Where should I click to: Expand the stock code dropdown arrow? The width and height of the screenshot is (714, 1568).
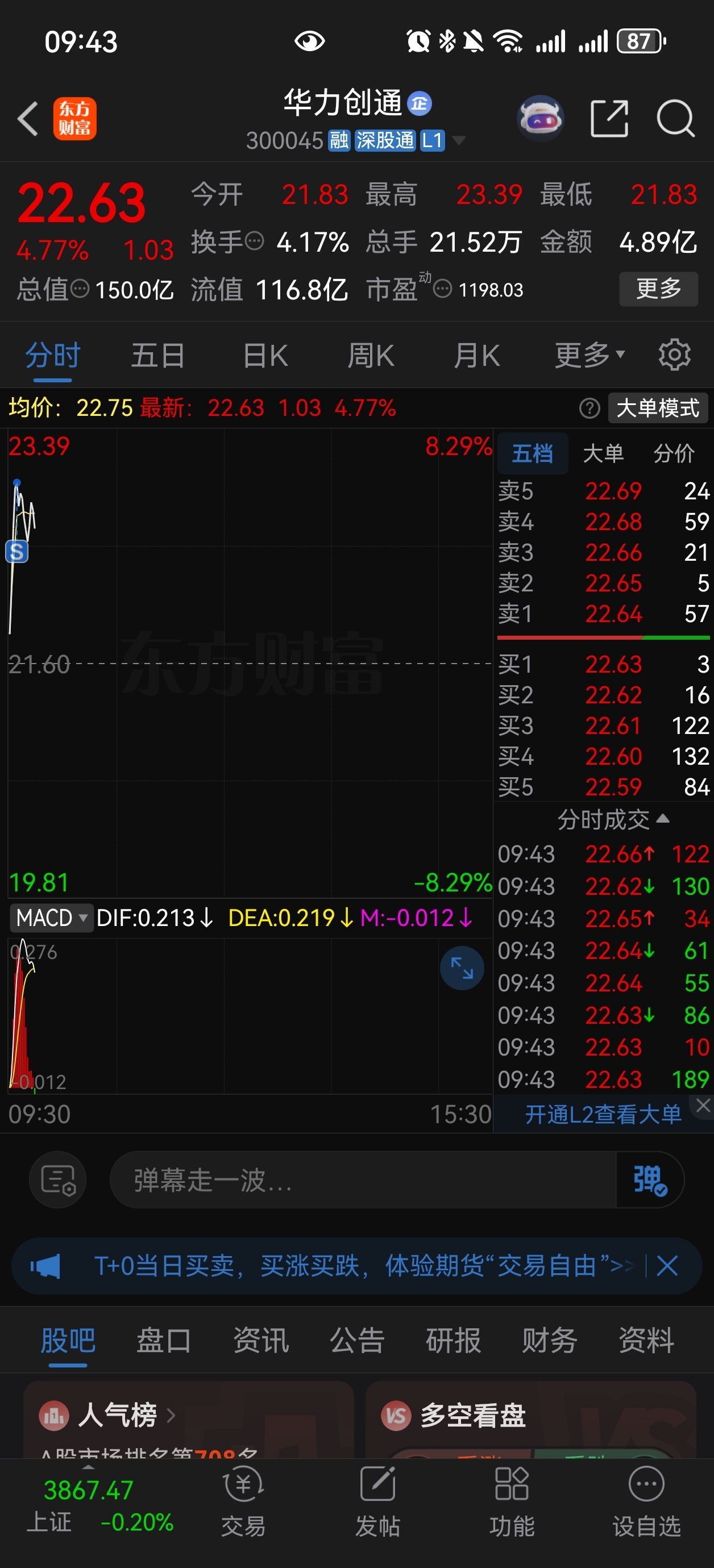(459, 141)
